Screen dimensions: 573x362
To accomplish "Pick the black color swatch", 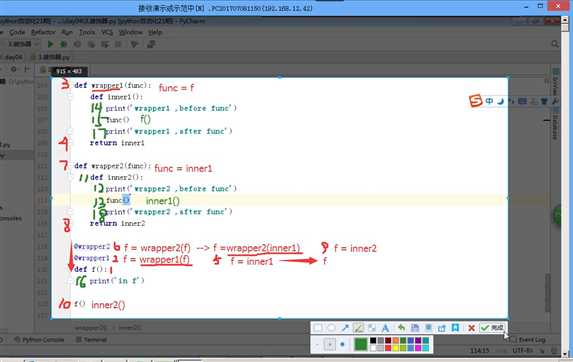I will pyautogui.click(x=373, y=340).
